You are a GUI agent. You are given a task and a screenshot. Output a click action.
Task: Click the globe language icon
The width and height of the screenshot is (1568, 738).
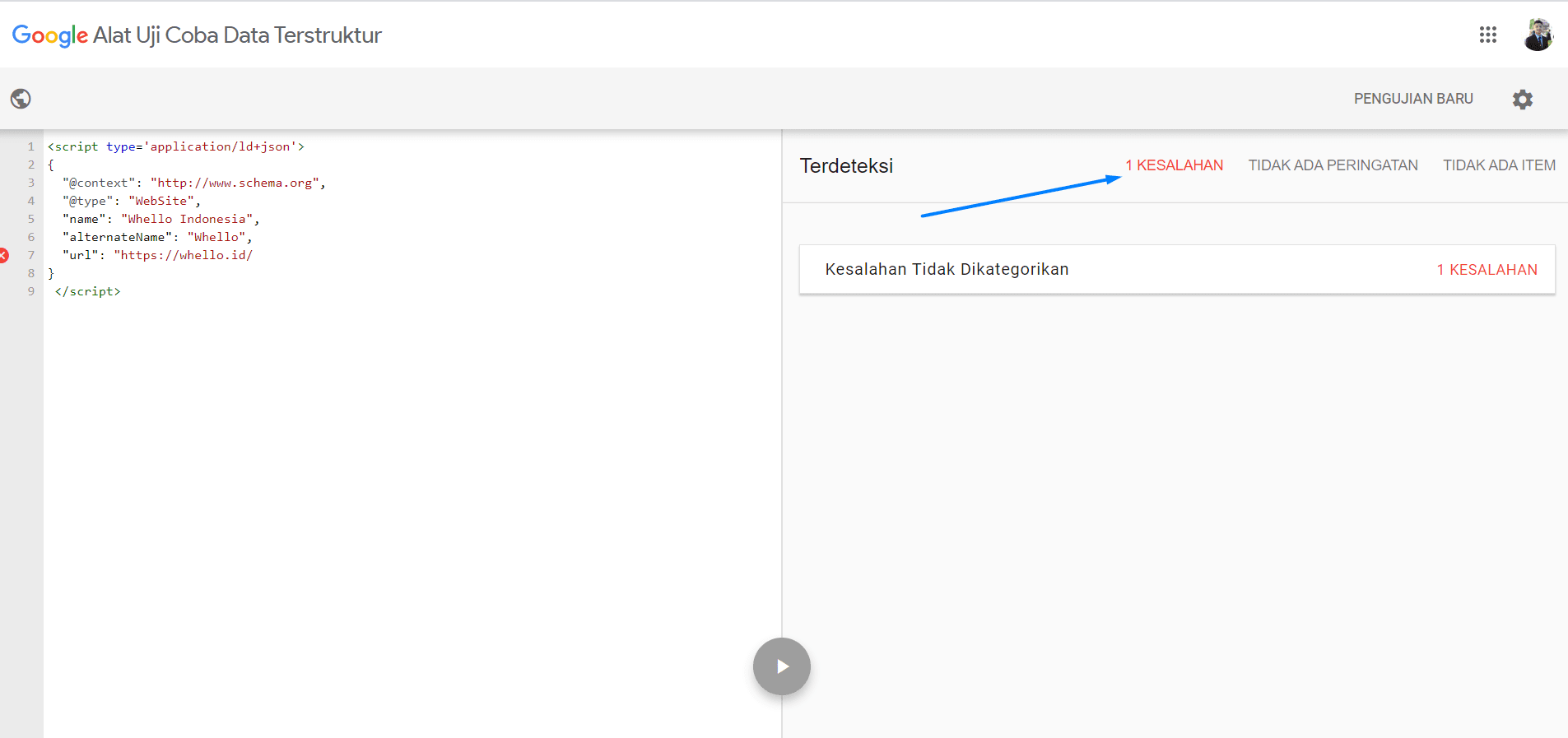point(21,99)
